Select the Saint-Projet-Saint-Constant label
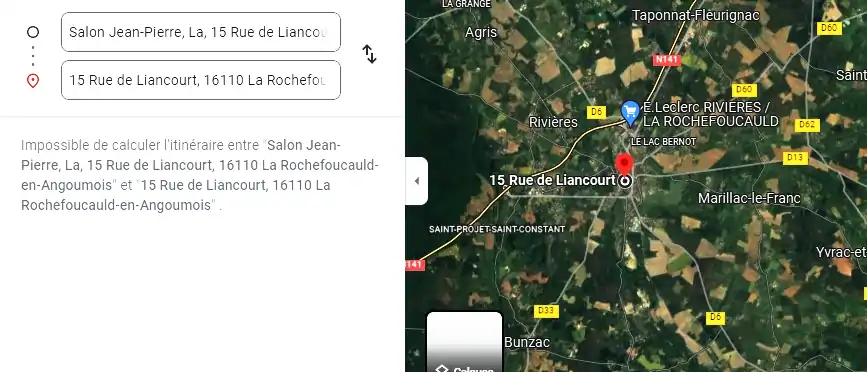 [497, 229]
